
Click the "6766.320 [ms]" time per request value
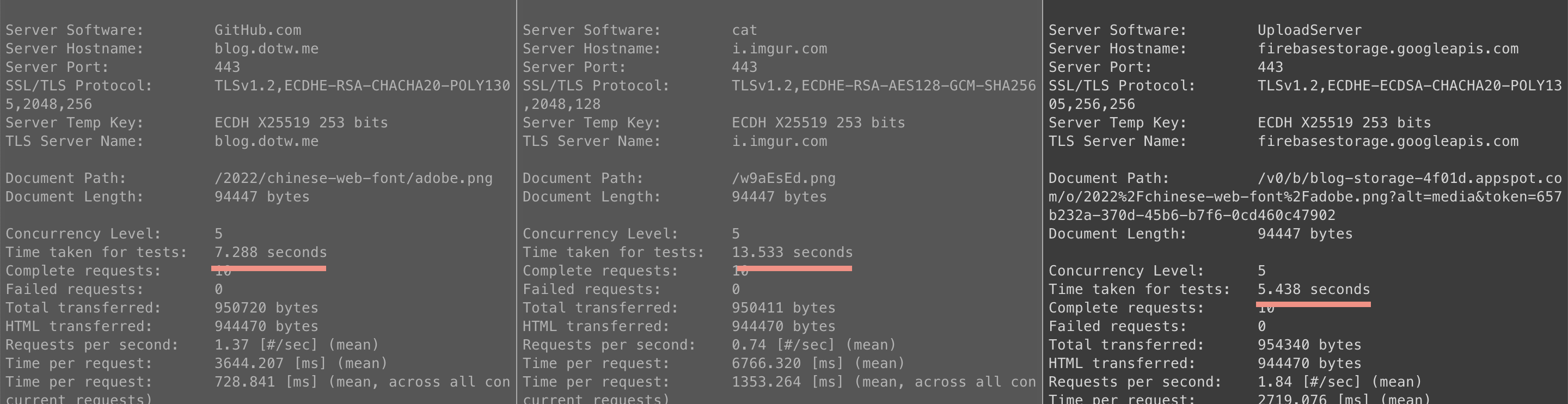[x=788, y=363]
